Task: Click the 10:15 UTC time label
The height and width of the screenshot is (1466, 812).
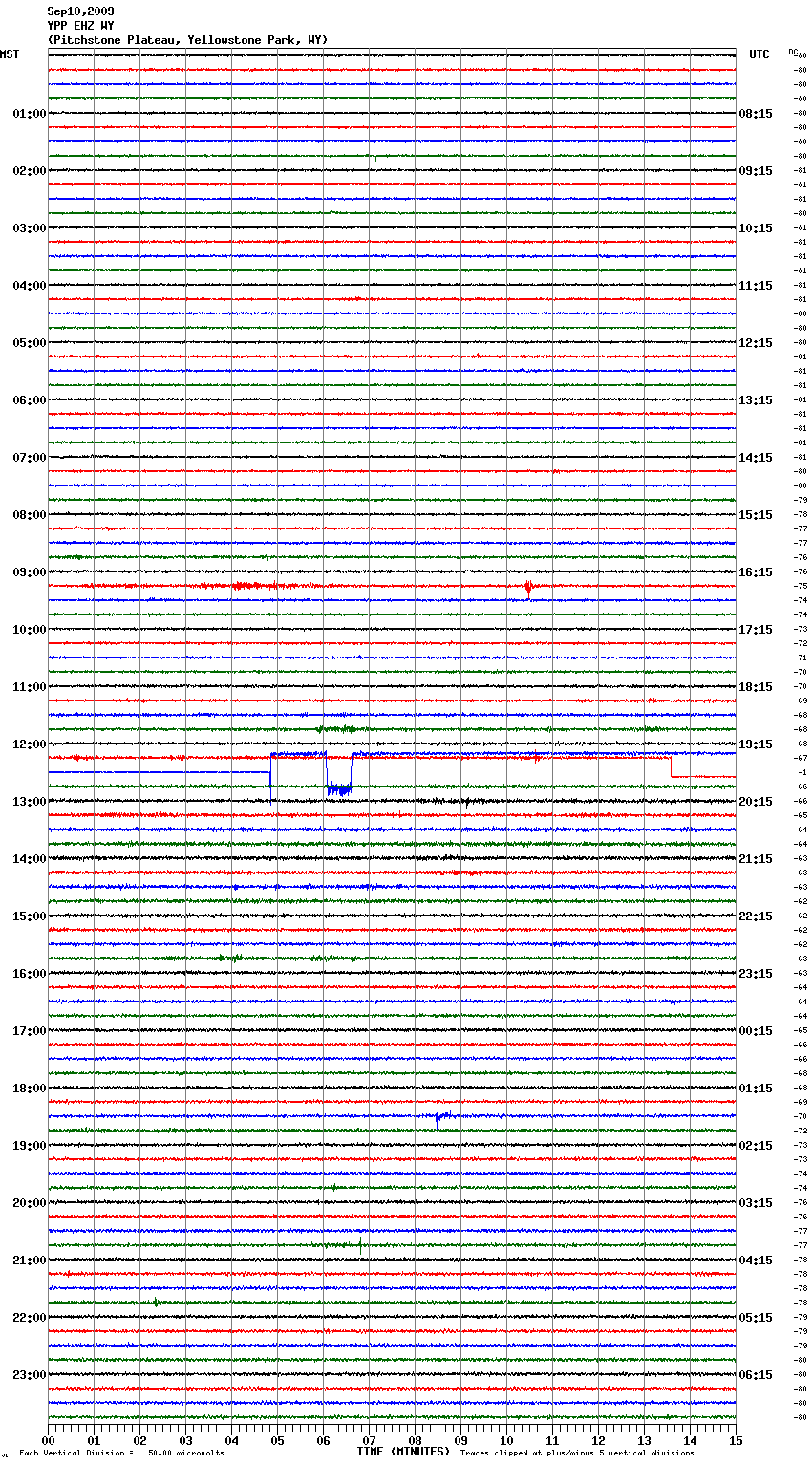Action: click(756, 228)
